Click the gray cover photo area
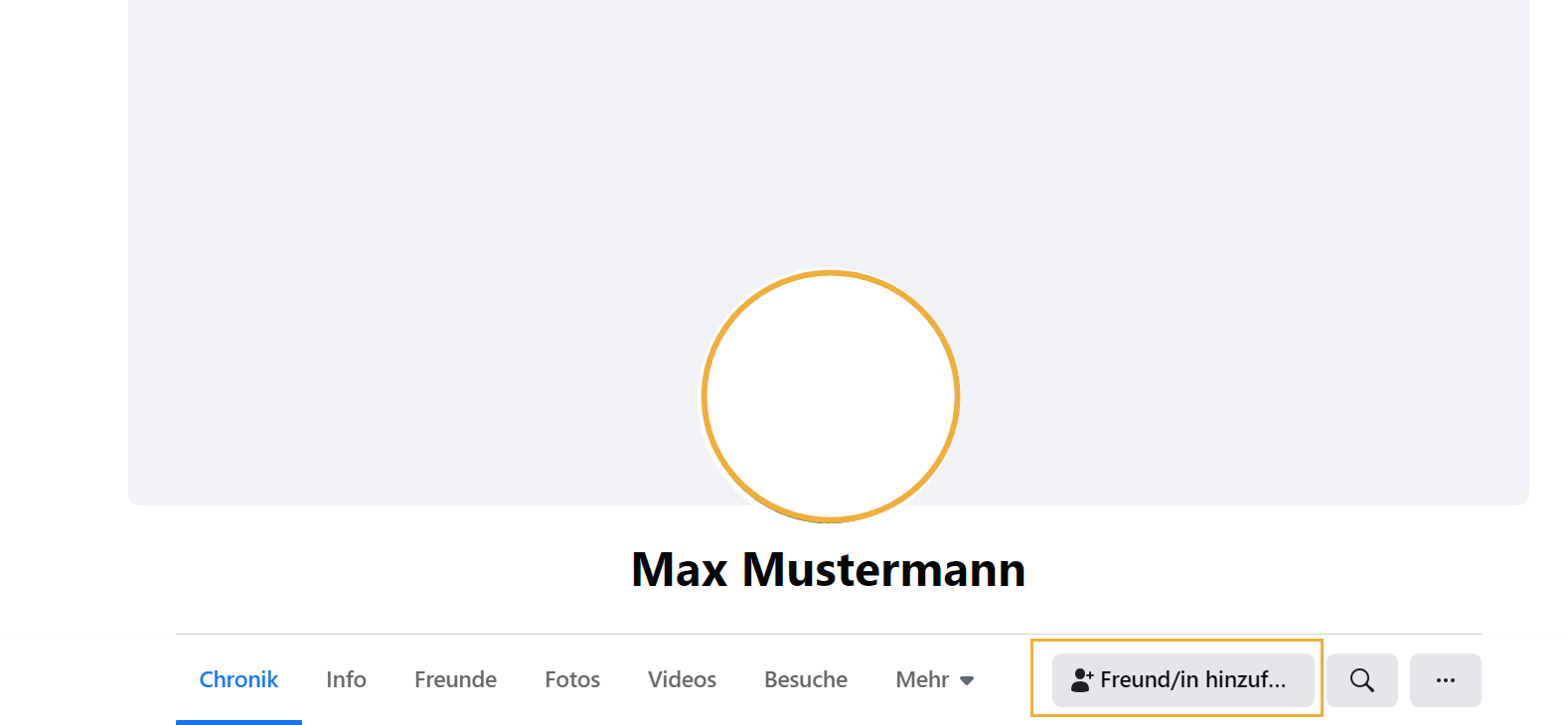The height and width of the screenshot is (725, 1568). coord(397,199)
